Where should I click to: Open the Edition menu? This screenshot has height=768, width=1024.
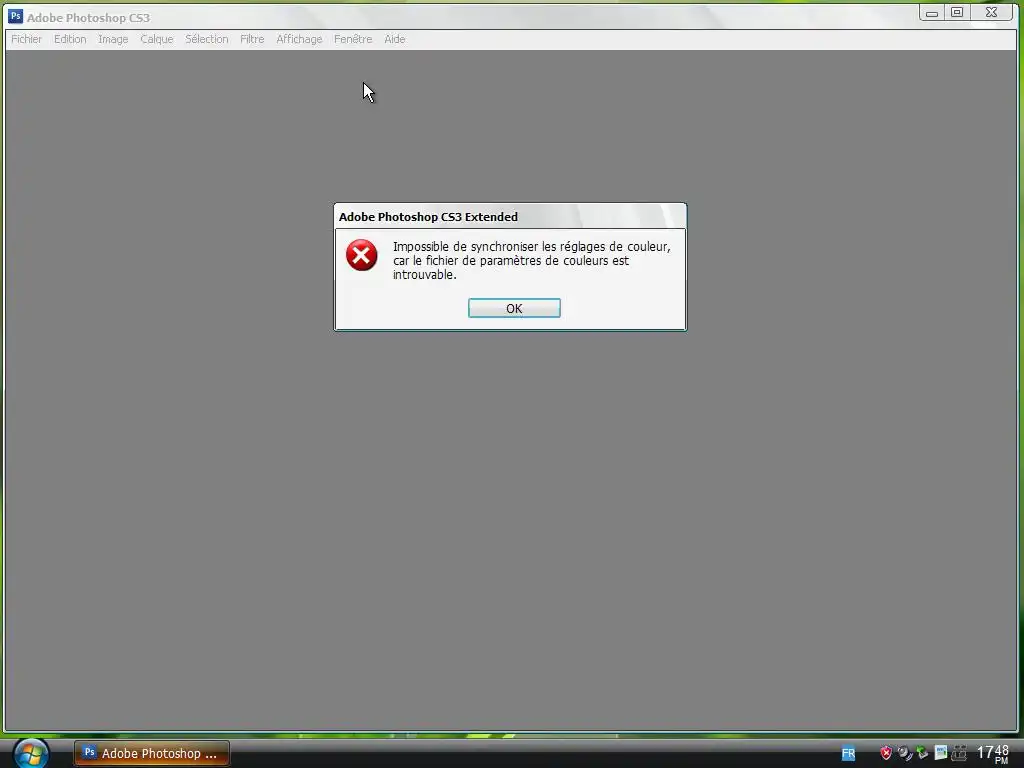tap(70, 39)
